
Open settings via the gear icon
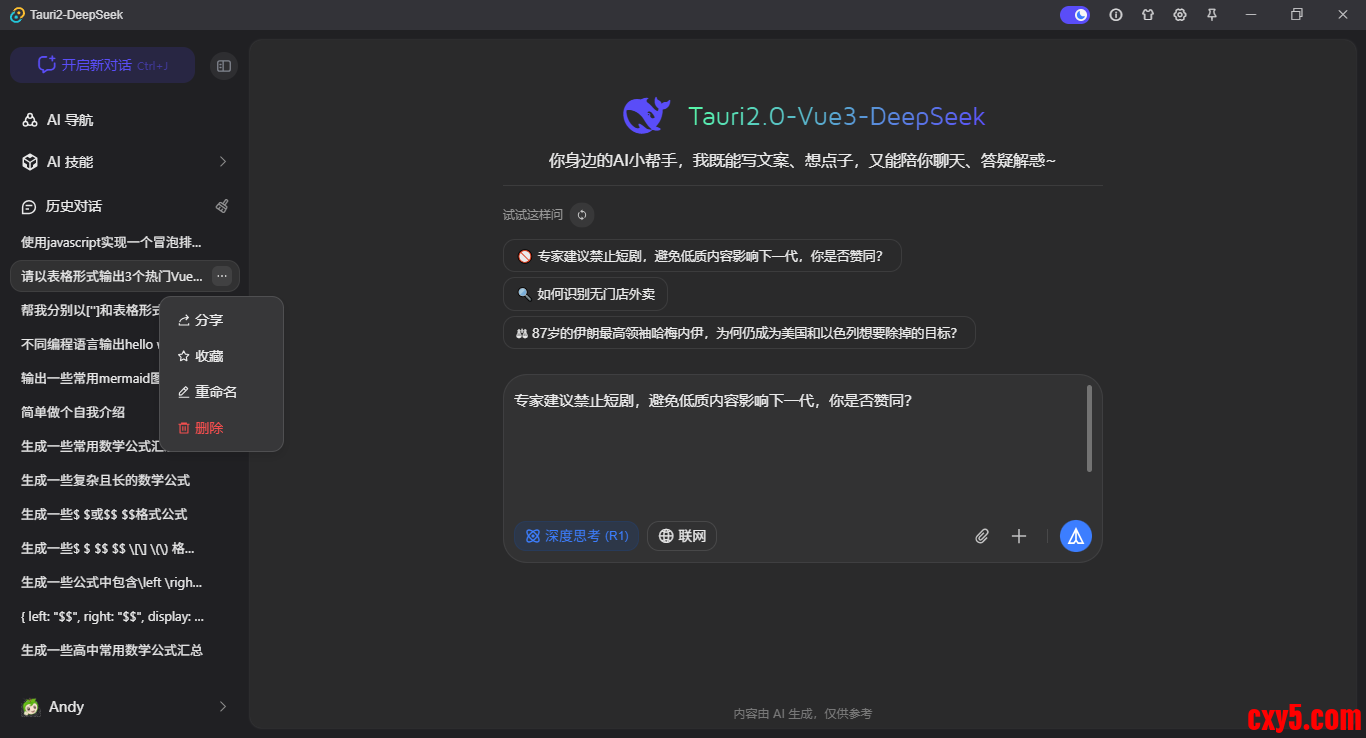[x=1179, y=14]
